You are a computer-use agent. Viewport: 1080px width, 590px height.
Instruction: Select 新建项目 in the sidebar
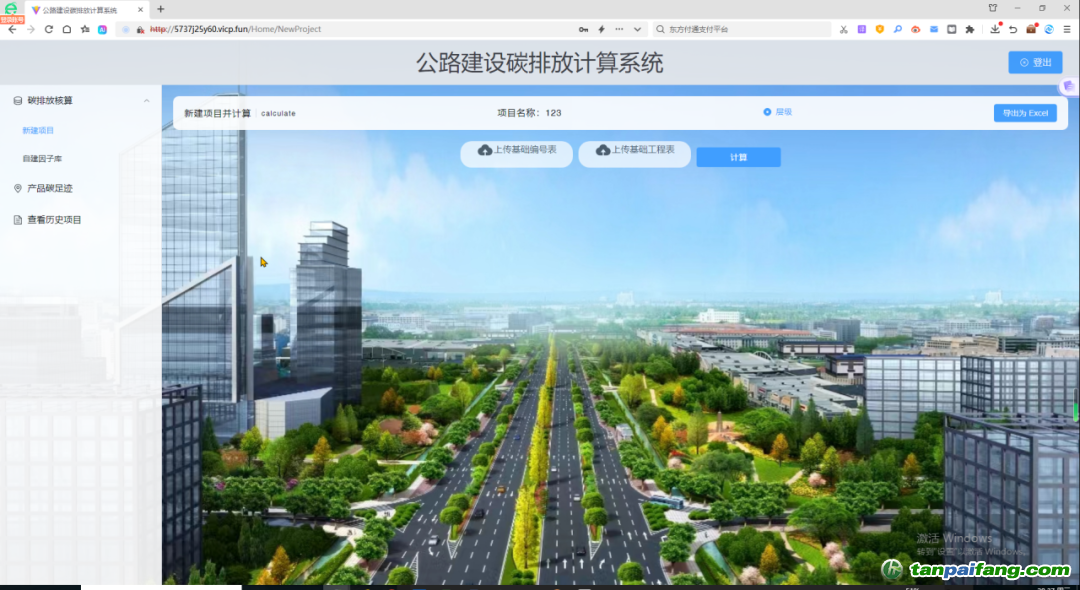click(x=38, y=131)
